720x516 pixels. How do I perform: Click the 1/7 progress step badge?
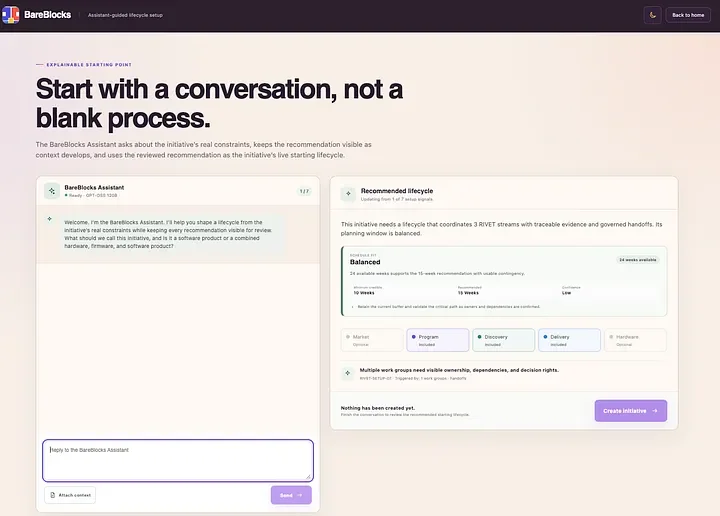pyautogui.click(x=304, y=191)
